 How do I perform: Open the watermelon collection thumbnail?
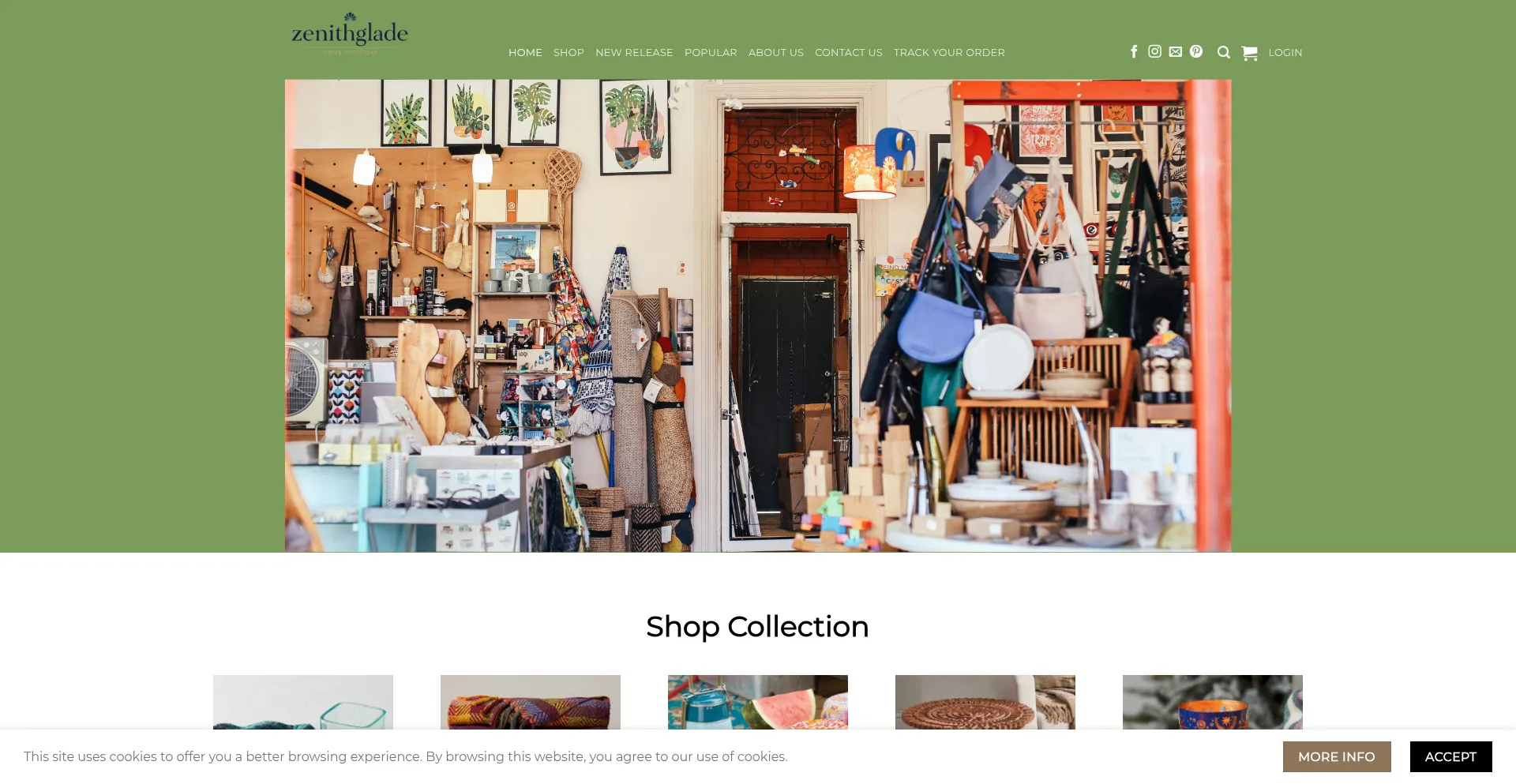tap(758, 702)
